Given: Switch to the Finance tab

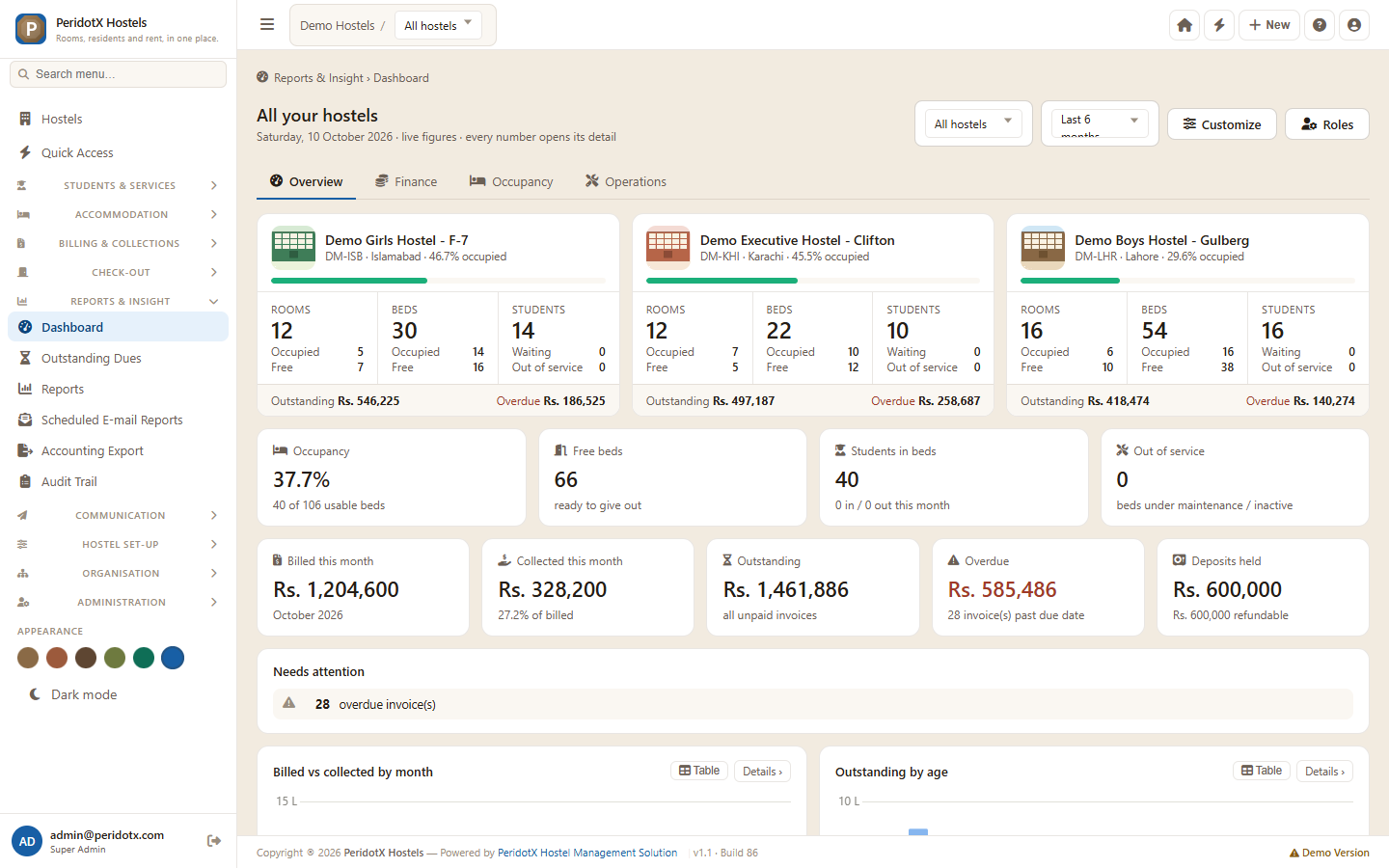Looking at the screenshot, I should coord(406,181).
